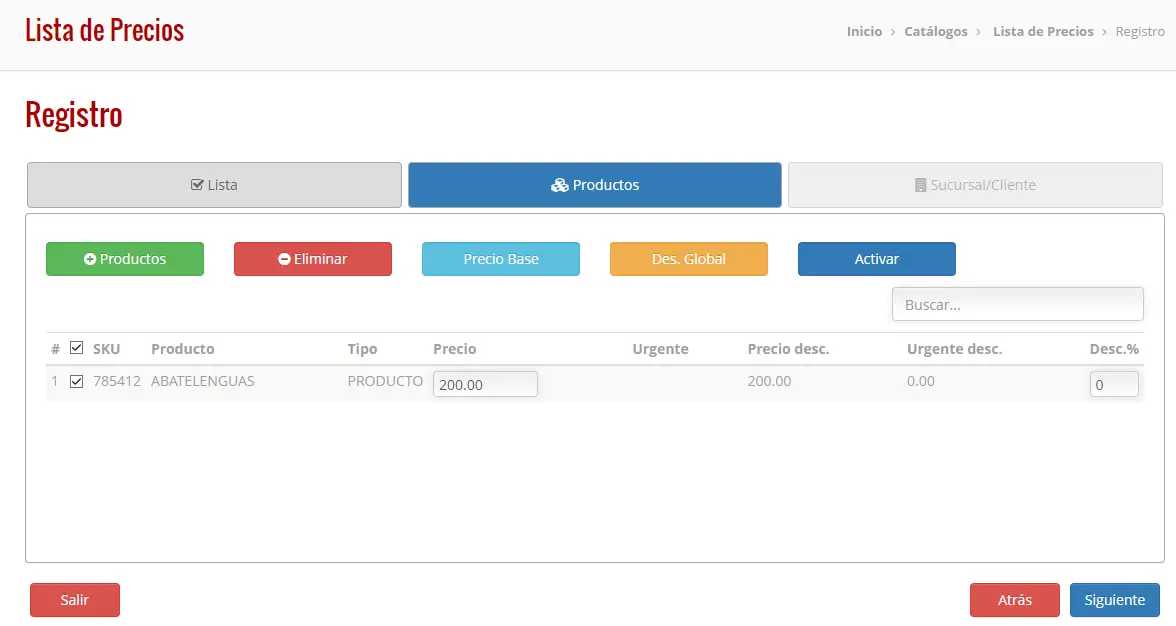Click the Precio Base button

501,259
